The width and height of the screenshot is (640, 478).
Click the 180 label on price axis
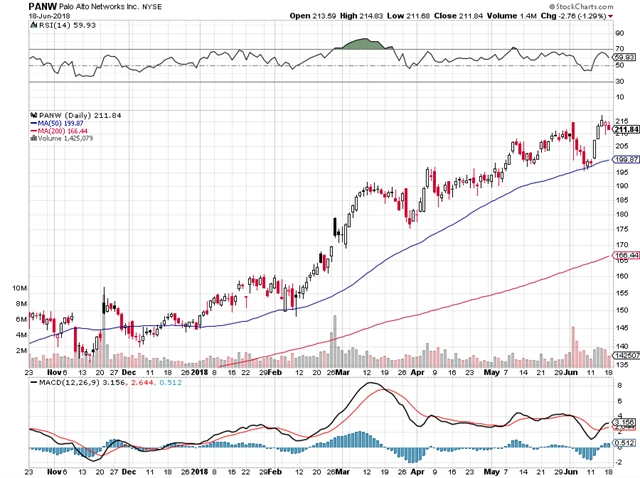point(621,214)
